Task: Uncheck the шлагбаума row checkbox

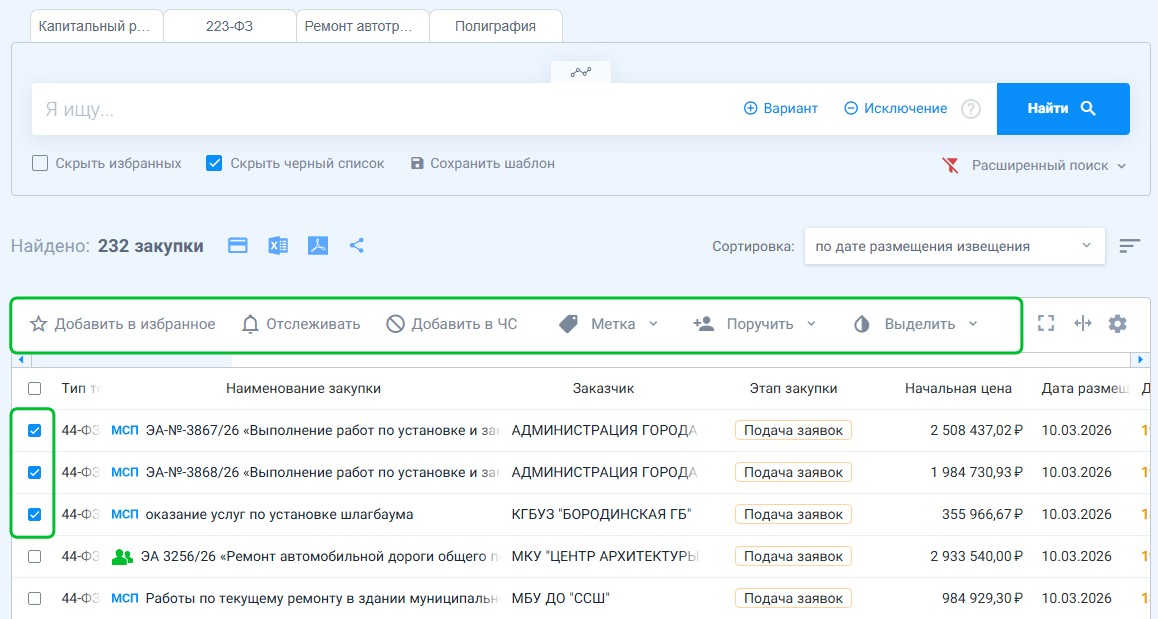Action: pos(35,515)
